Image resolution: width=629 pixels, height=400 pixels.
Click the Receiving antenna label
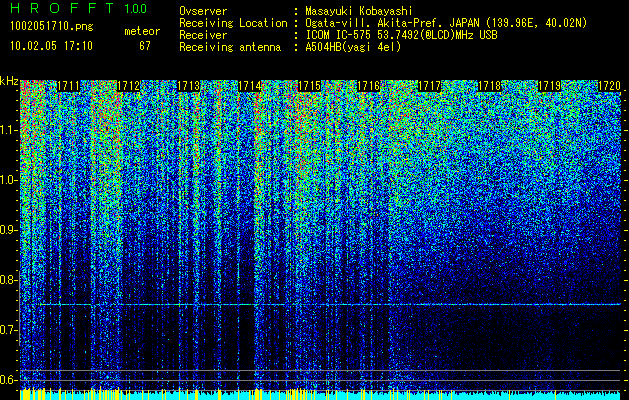[230, 47]
